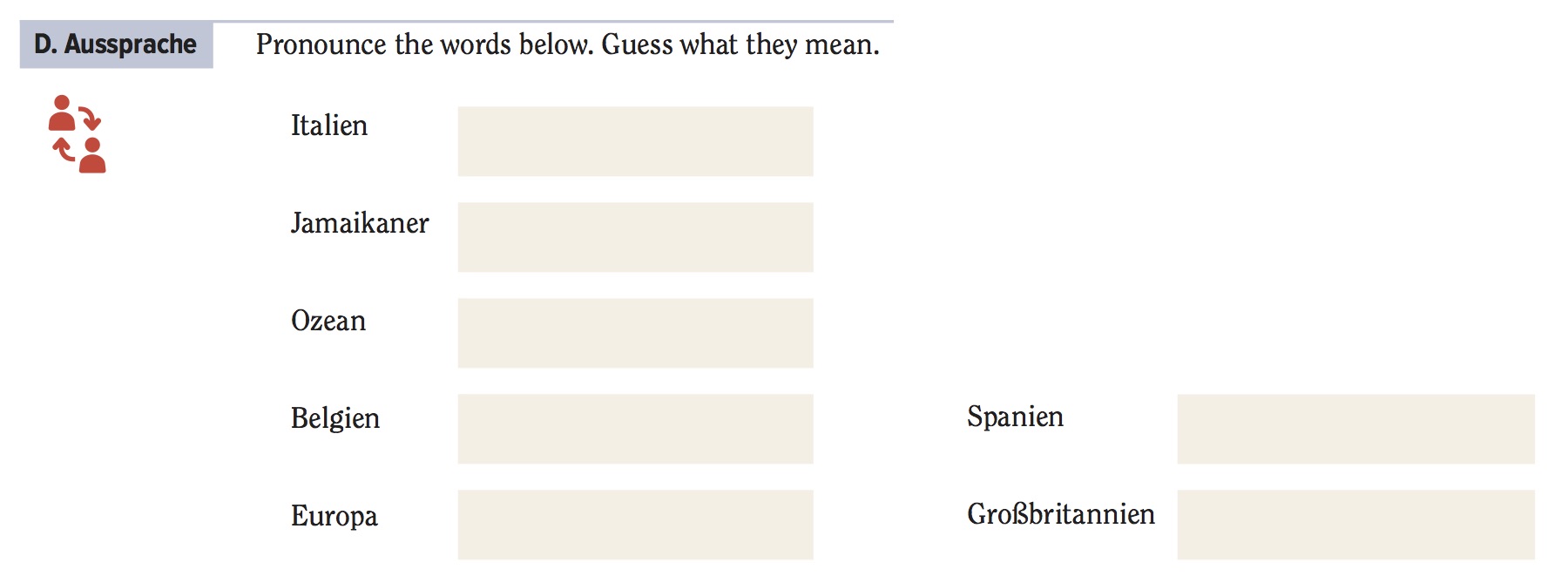The image size is (1568, 583).
Task: Click the partner-exchange people icon
Action: point(78,133)
